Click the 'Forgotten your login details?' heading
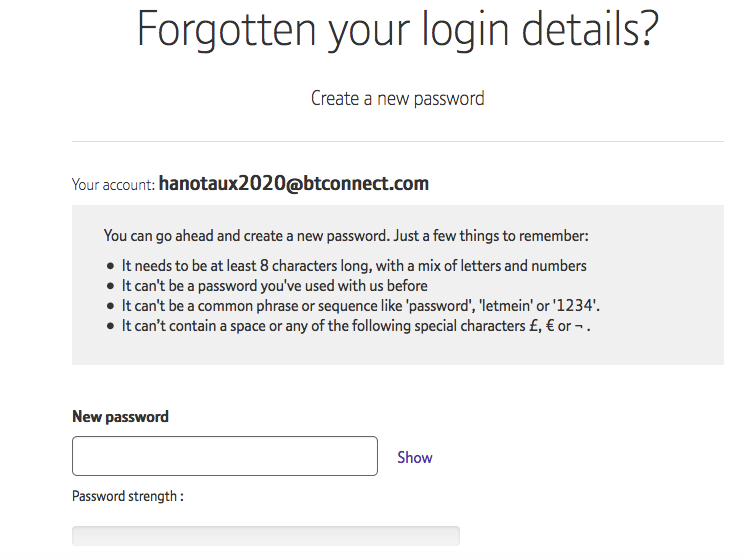 397,30
